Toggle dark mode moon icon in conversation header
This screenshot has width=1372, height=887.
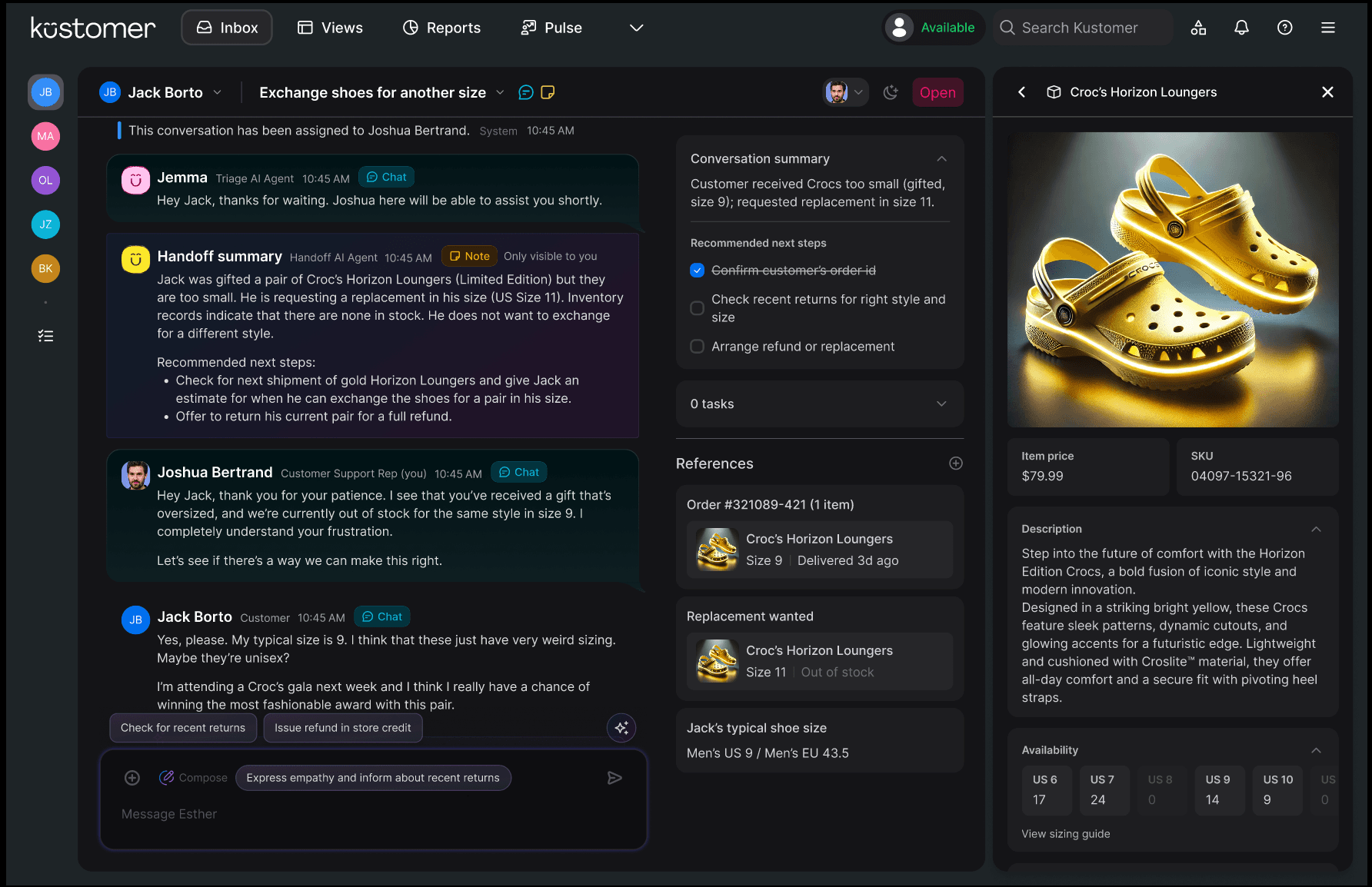(891, 92)
